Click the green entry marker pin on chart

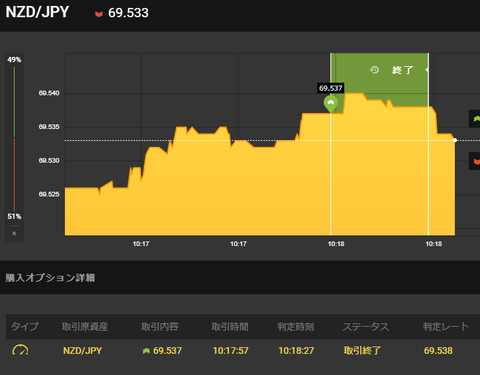pyautogui.click(x=331, y=104)
